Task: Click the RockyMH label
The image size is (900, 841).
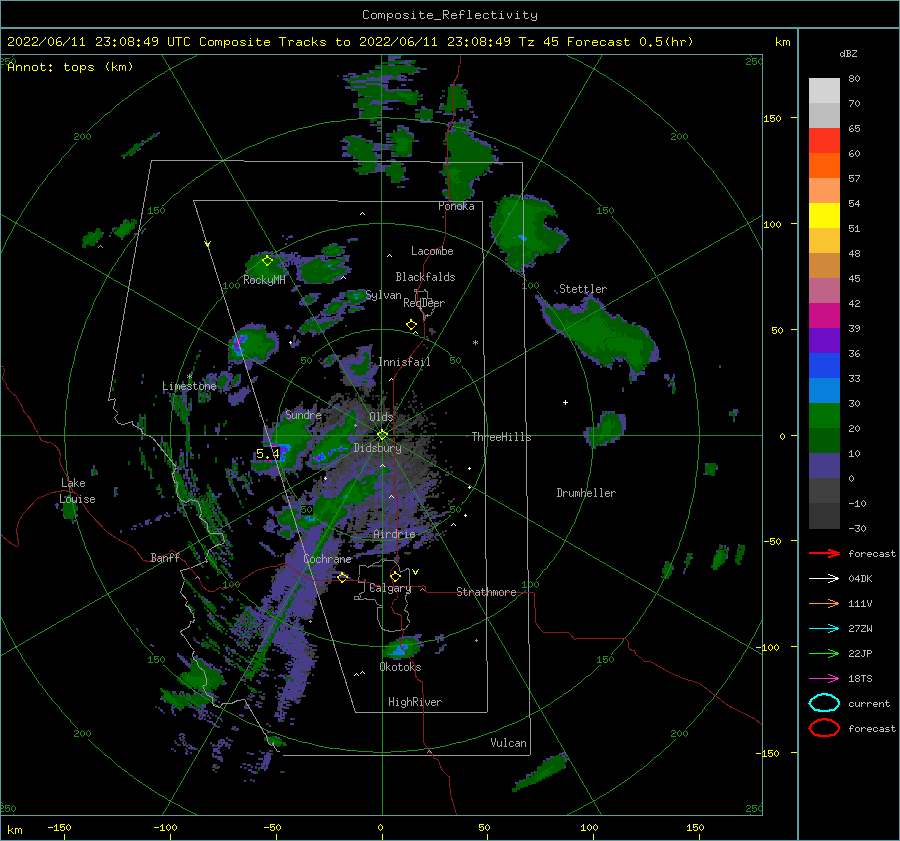Action: (x=264, y=280)
